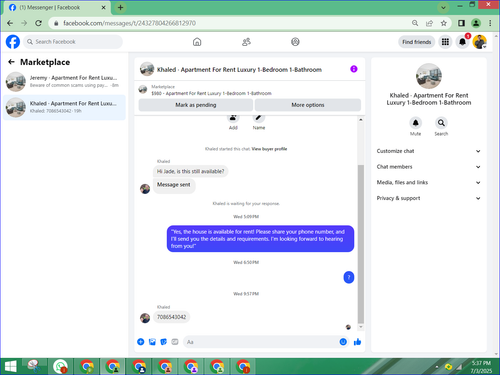Screen dimensions: 500x375
Task: Go to the Home feed icon
Action: [197, 42]
